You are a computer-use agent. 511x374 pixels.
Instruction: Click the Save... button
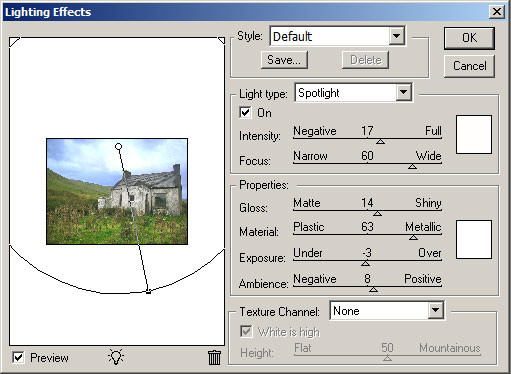coord(284,60)
